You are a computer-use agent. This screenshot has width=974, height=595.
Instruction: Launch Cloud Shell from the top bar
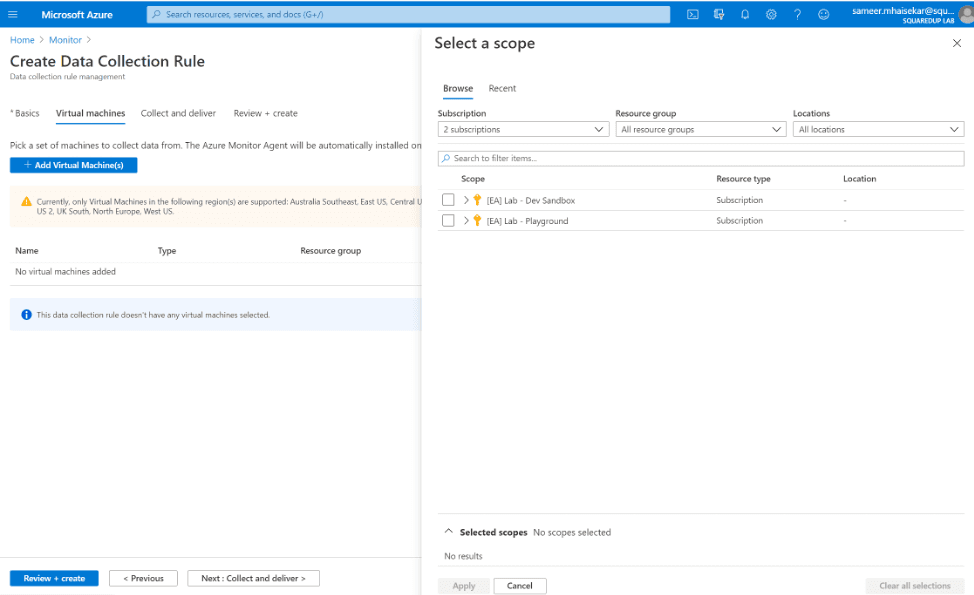coord(693,14)
